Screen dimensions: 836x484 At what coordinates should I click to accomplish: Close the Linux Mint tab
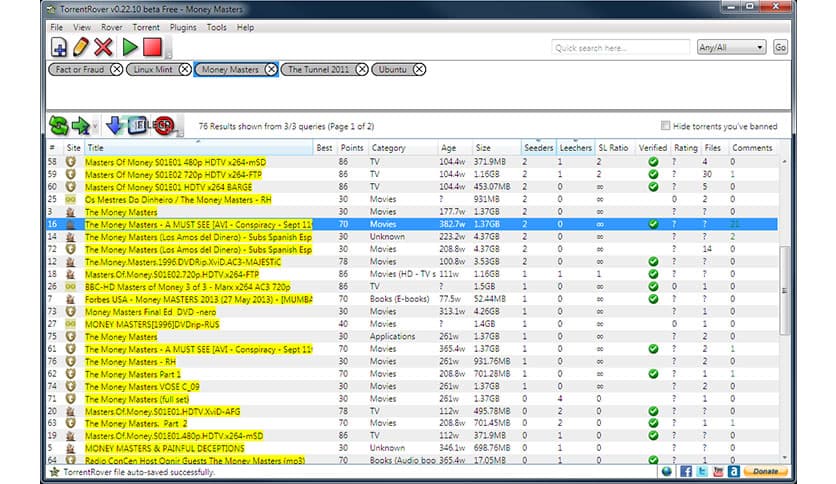tap(184, 69)
